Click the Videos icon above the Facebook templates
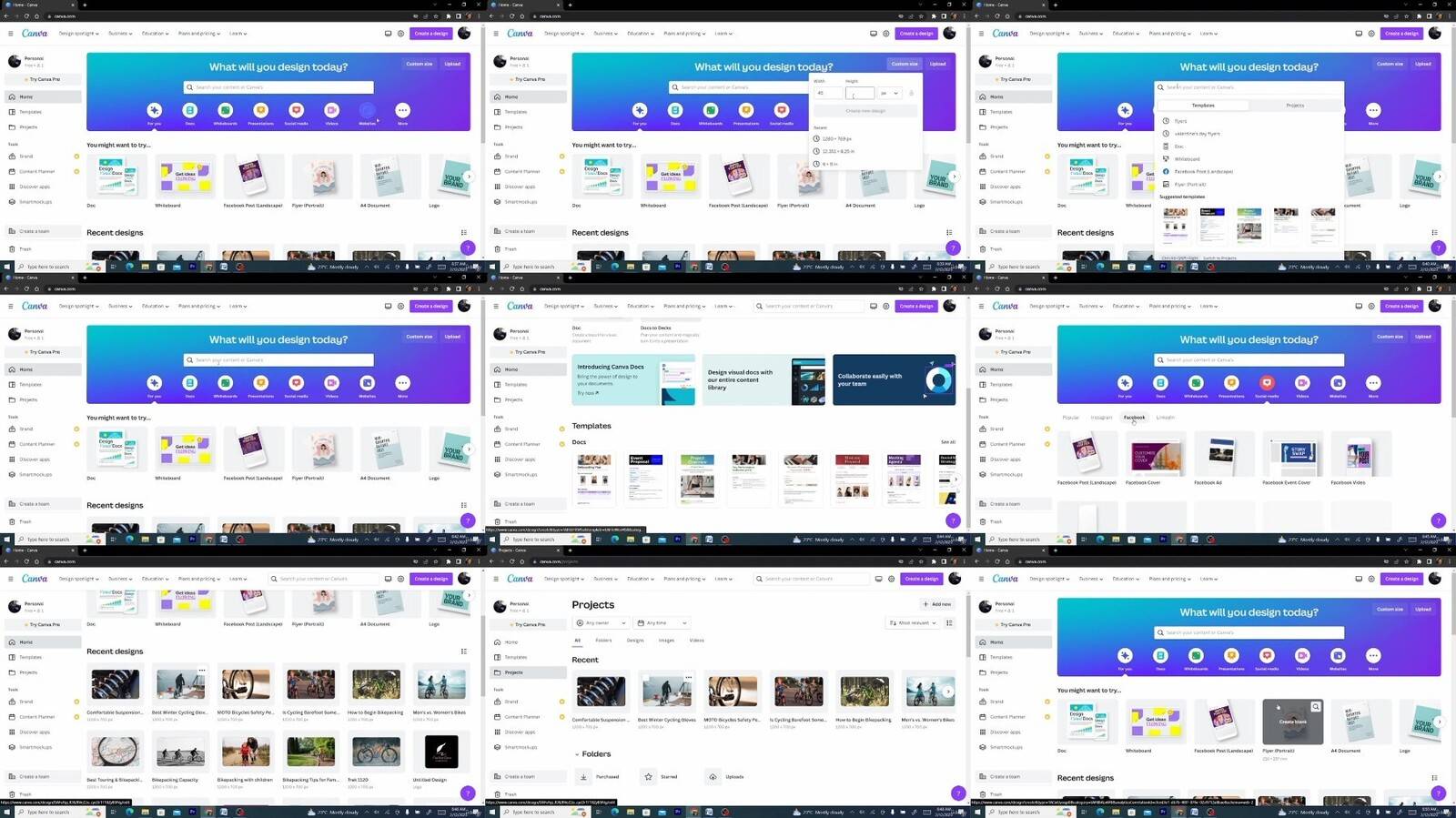This screenshot has width=1456, height=818. 1302,385
